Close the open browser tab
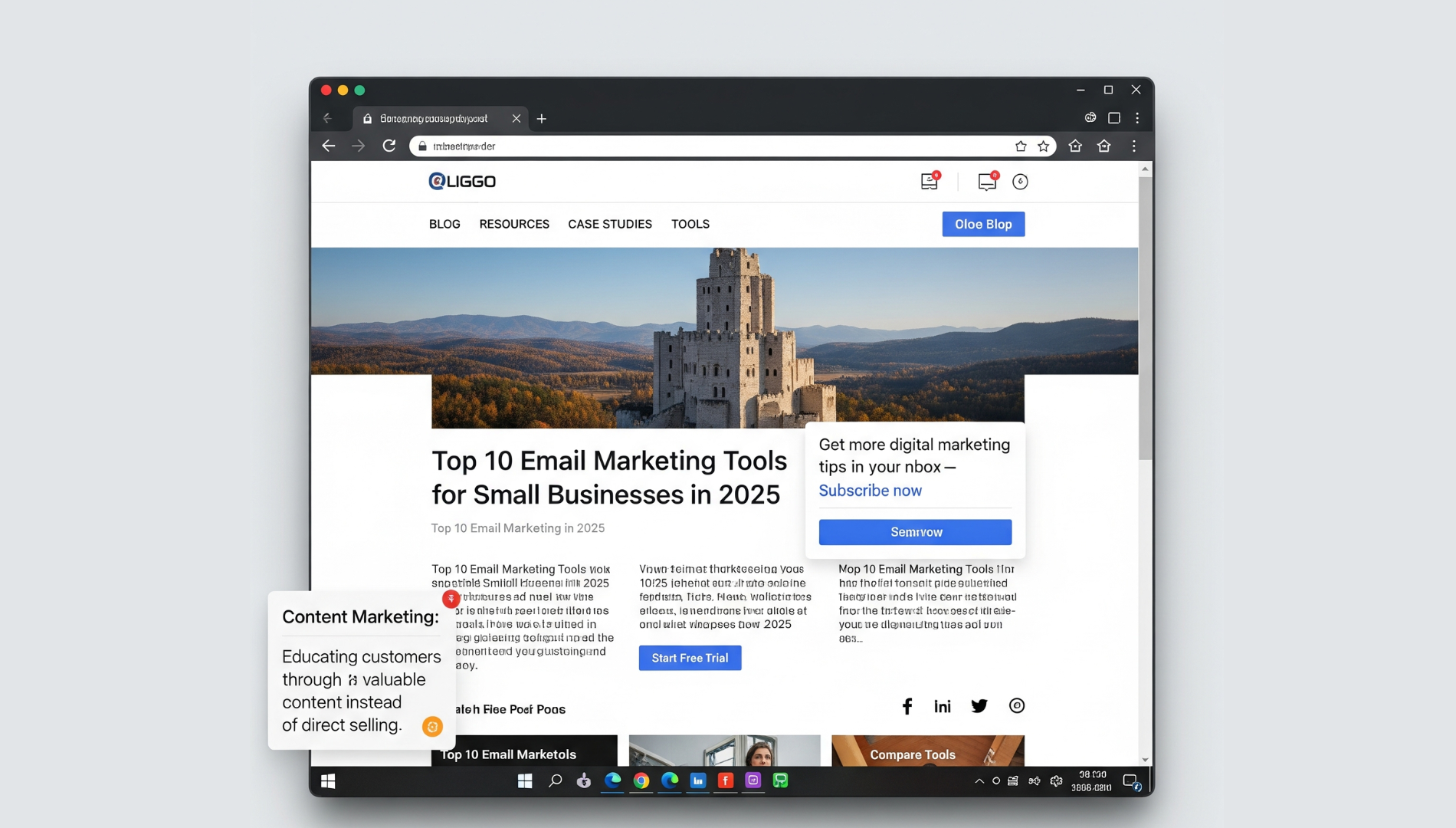Image resolution: width=1456 pixels, height=828 pixels. point(516,119)
